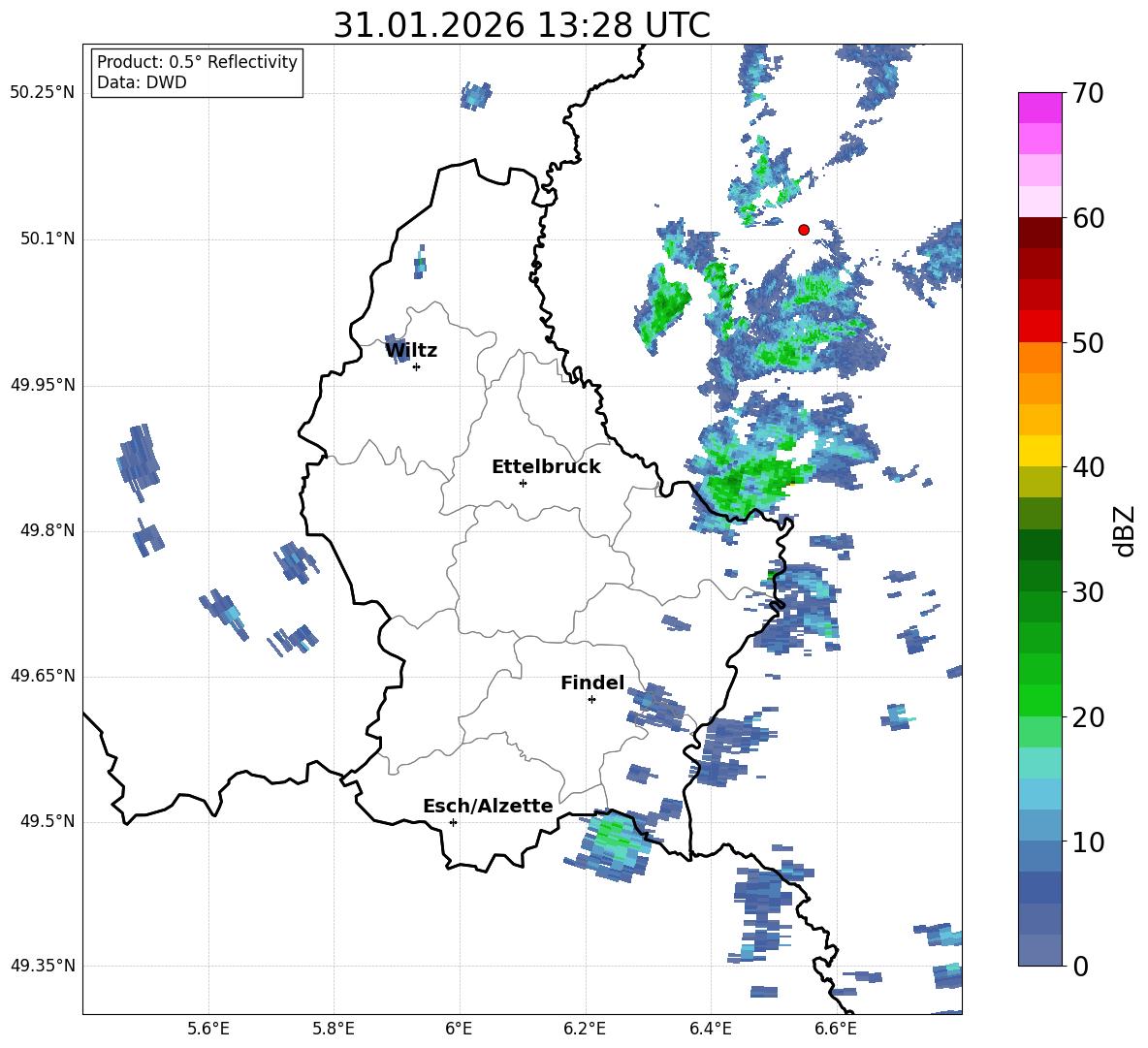The height and width of the screenshot is (1048, 1148).
Task: Click the 6°E longitude label
Action: pyautogui.click(x=459, y=1029)
